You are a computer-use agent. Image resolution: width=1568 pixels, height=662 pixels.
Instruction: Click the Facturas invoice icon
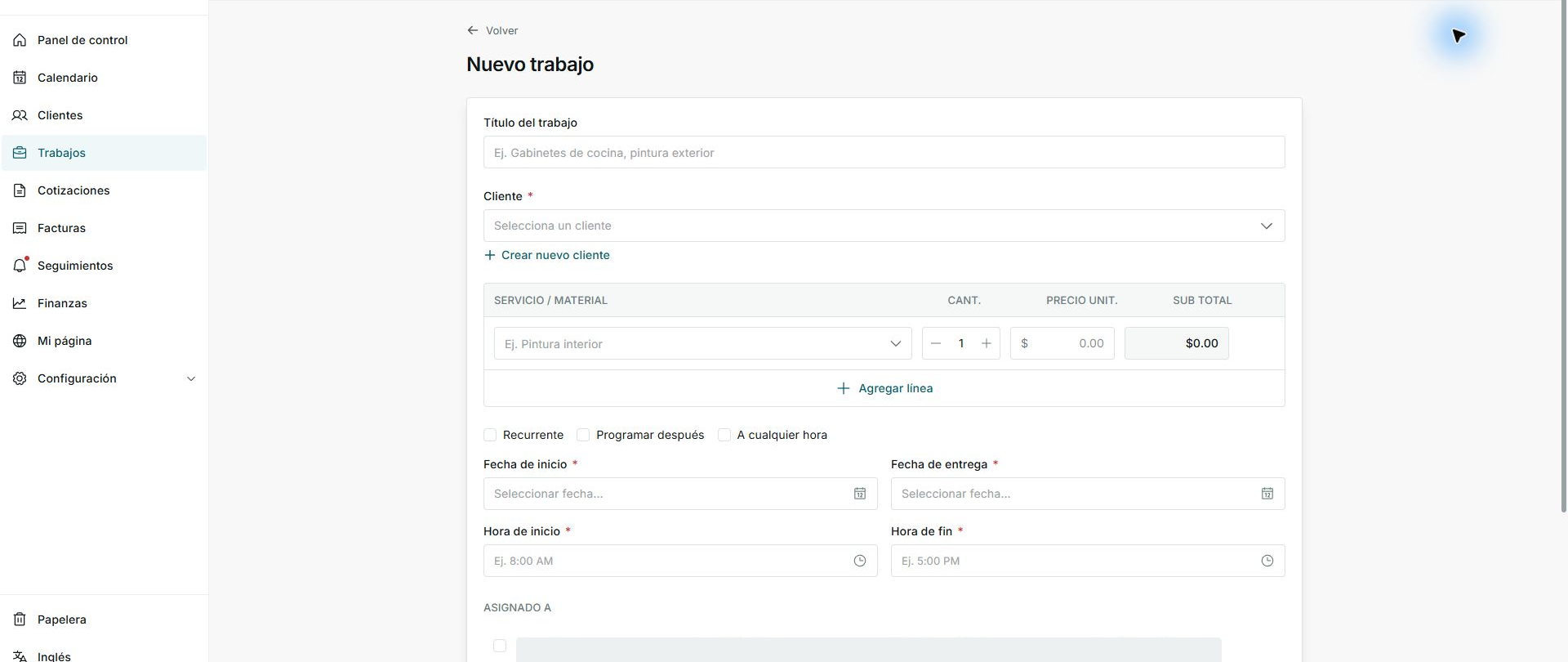point(20,228)
